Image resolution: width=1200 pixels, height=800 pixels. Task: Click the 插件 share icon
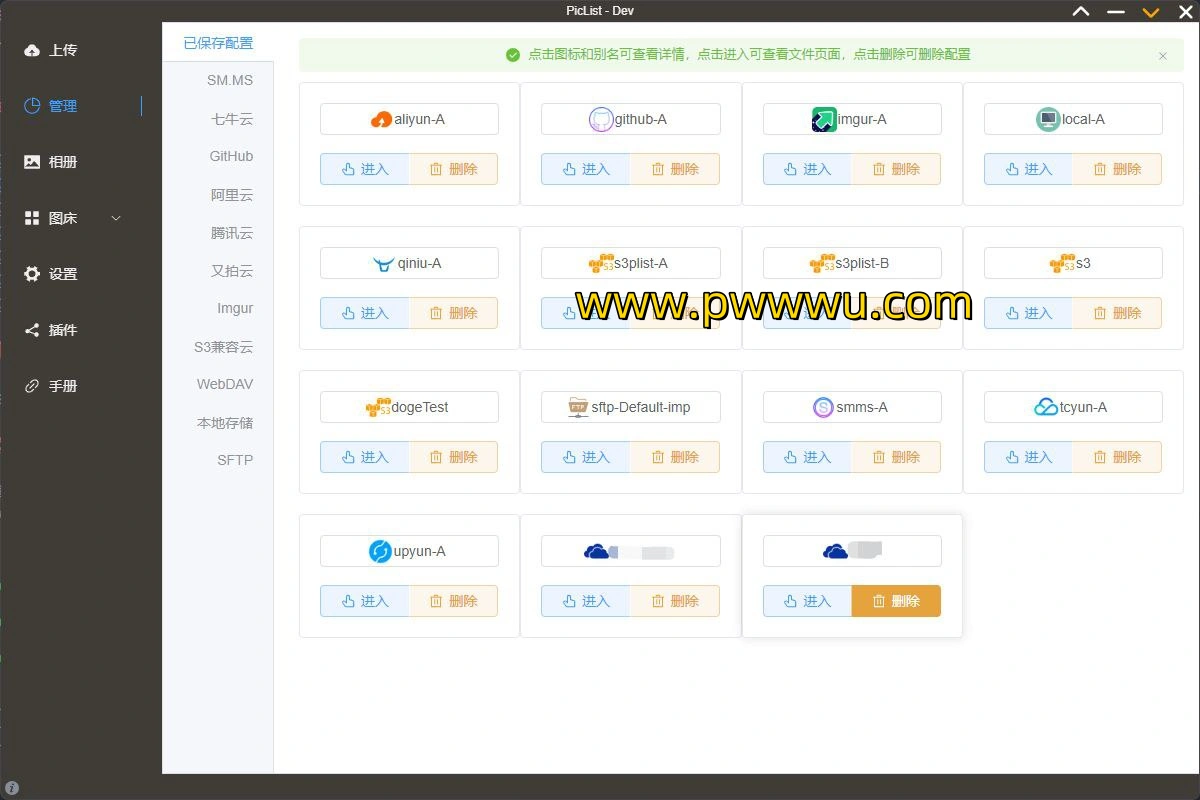(32, 330)
